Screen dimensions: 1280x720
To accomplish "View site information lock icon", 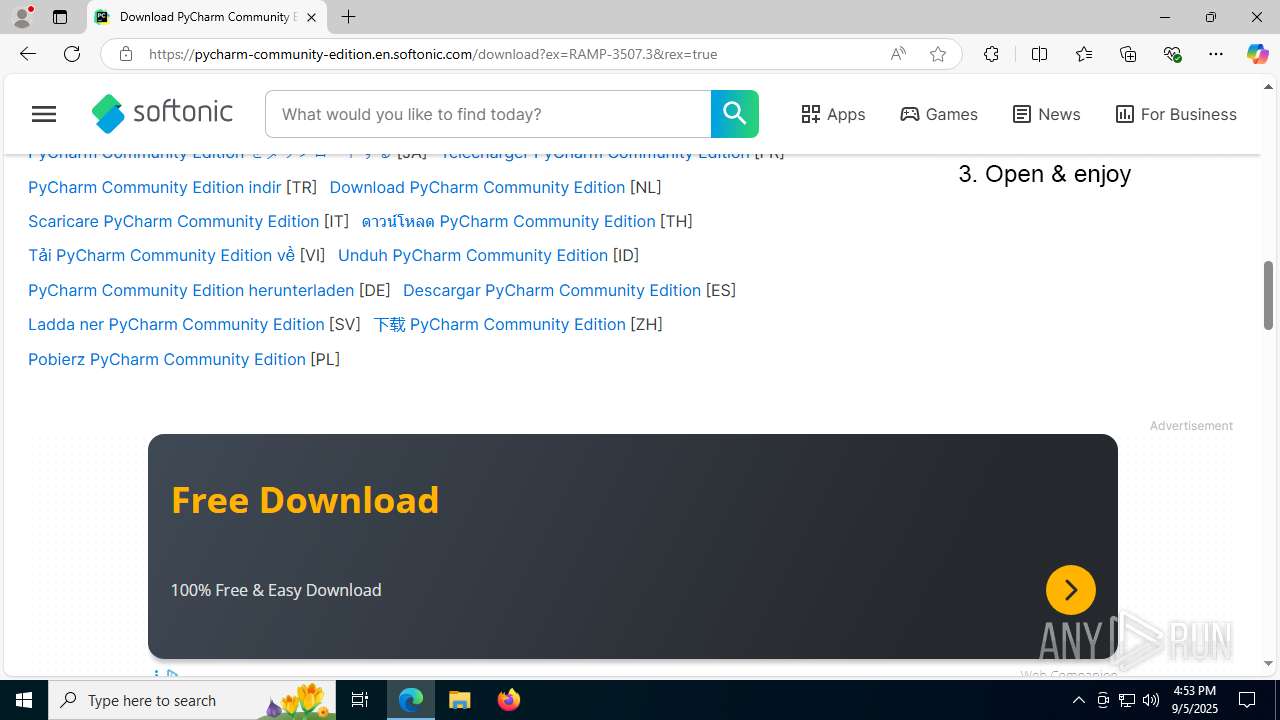I will [x=125, y=54].
